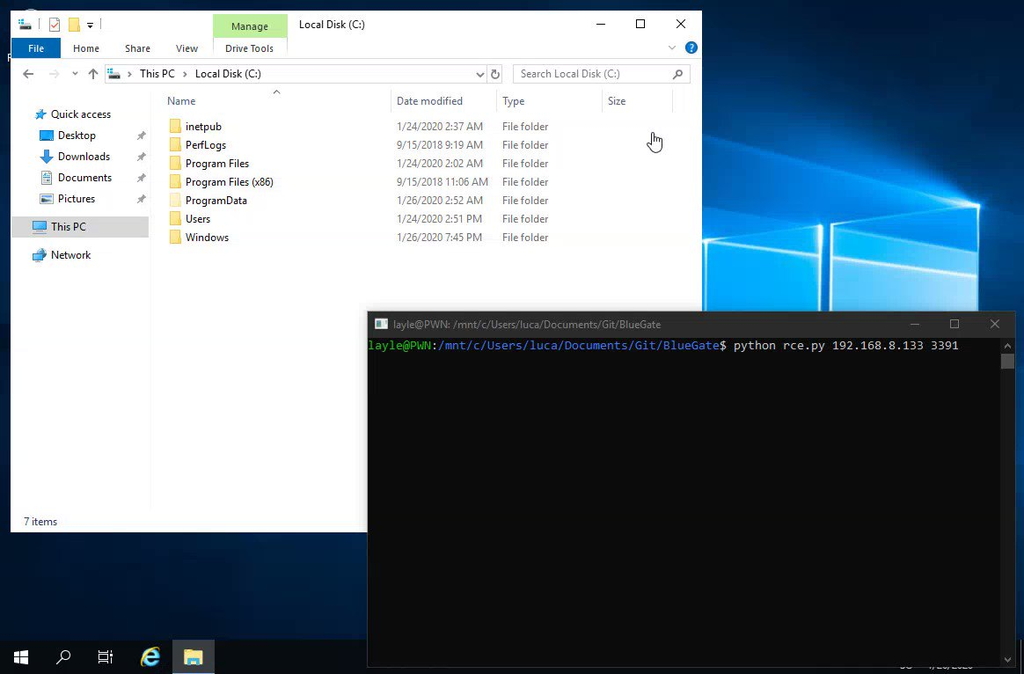
Task: Open Task View on the taskbar
Action: tap(105, 656)
